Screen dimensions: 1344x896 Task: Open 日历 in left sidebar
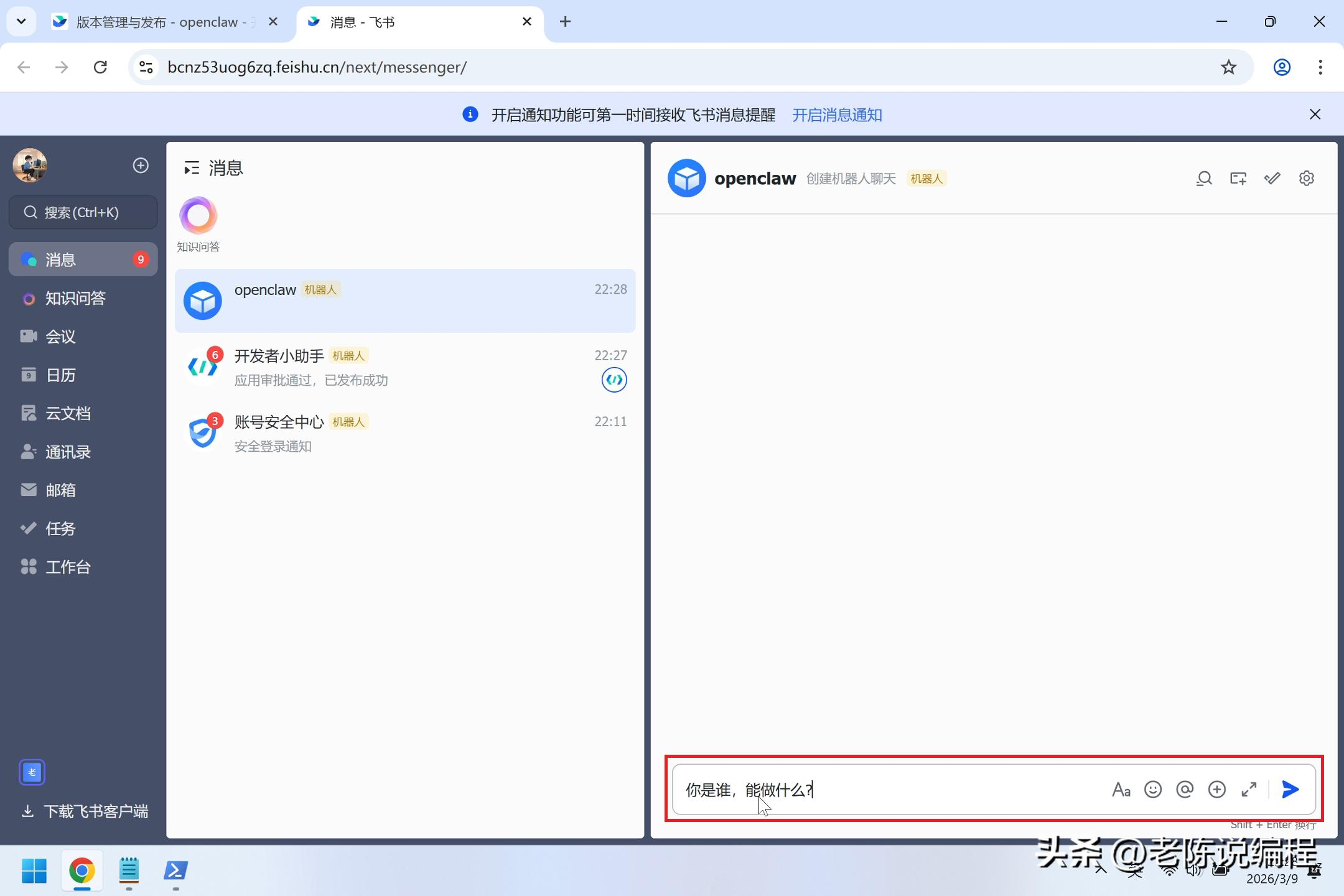click(x=60, y=375)
